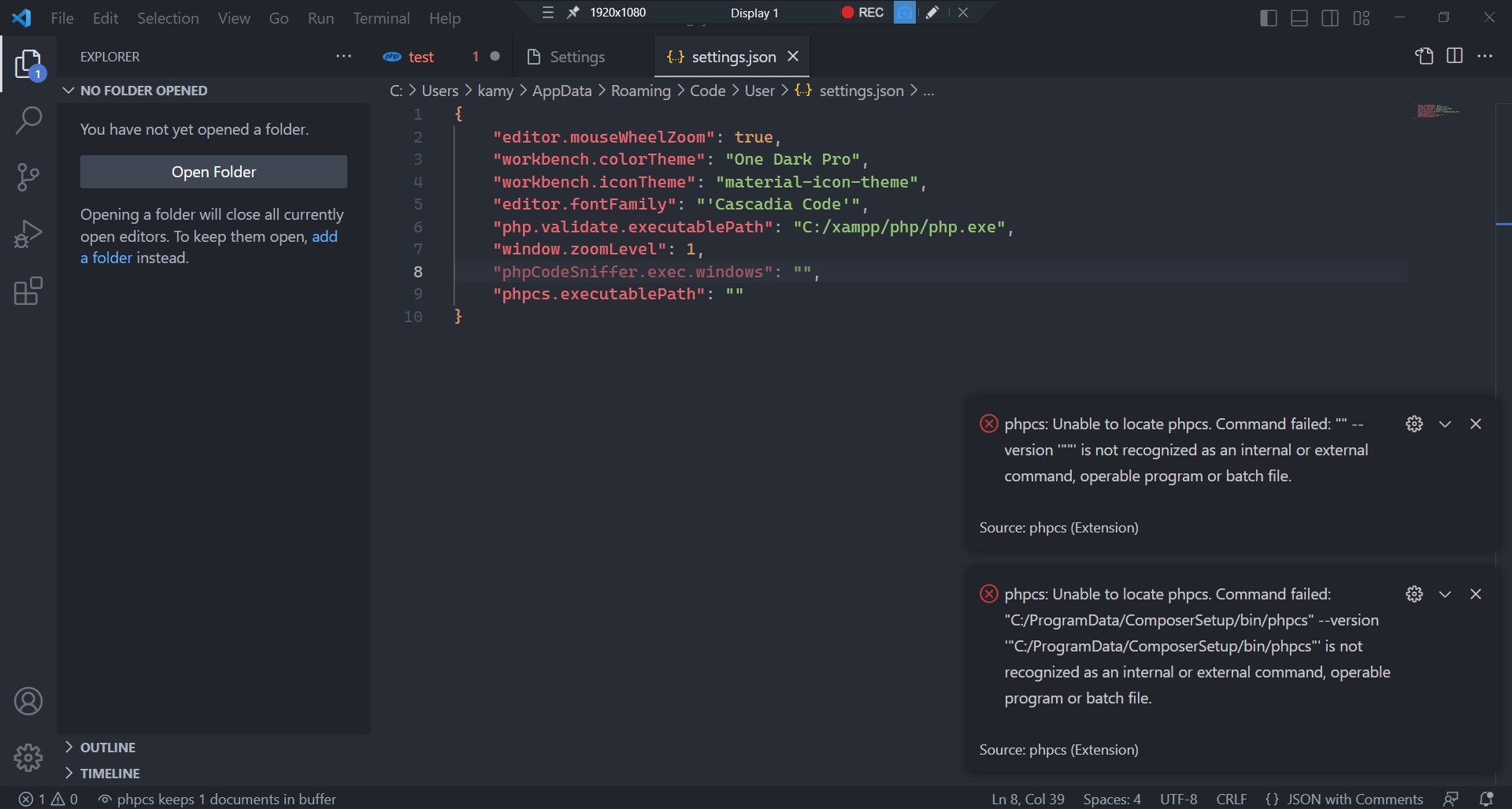Close the settings.json tab
1512x809 pixels.
(793, 56)
